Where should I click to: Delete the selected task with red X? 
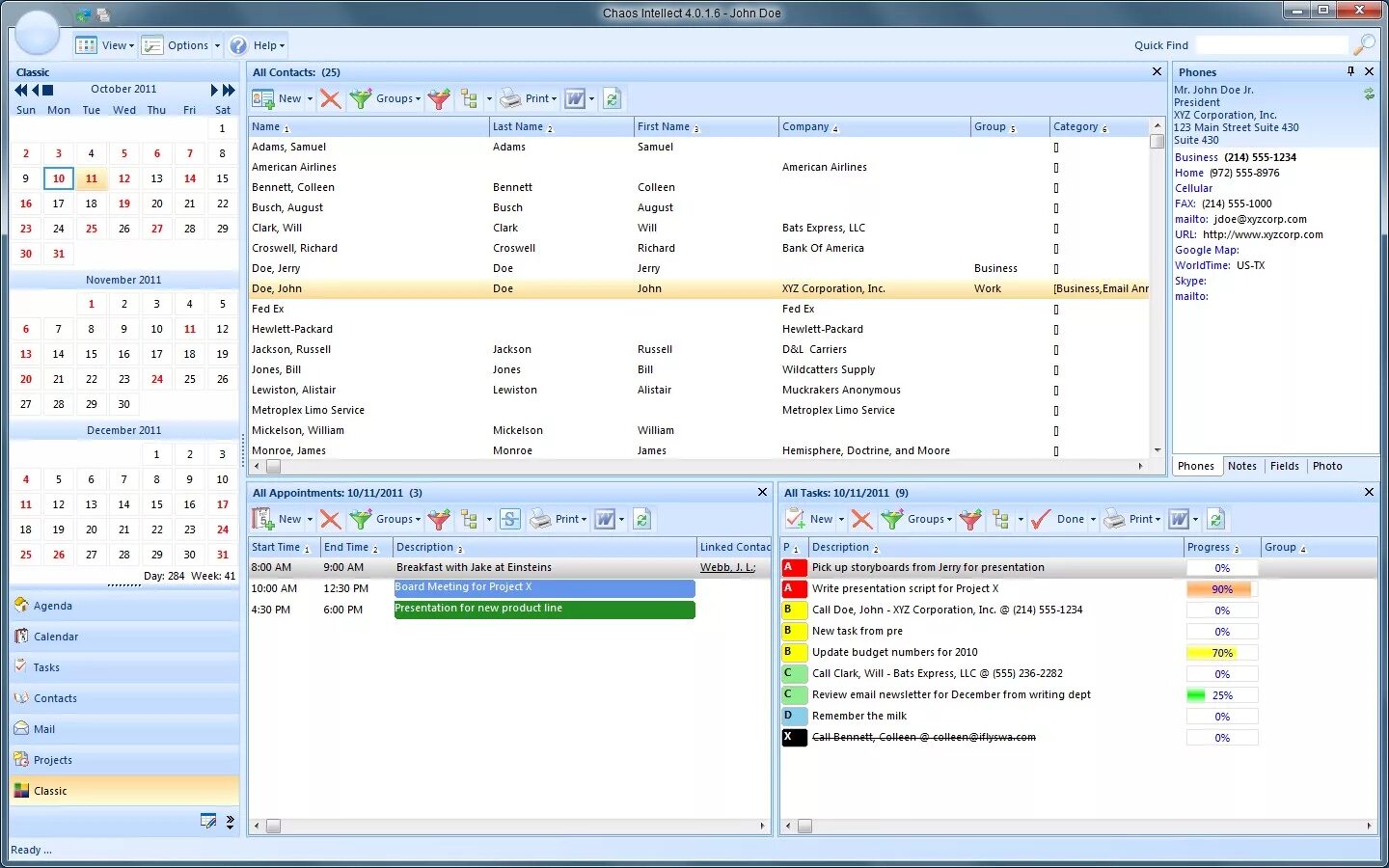(x=862, y=519)
